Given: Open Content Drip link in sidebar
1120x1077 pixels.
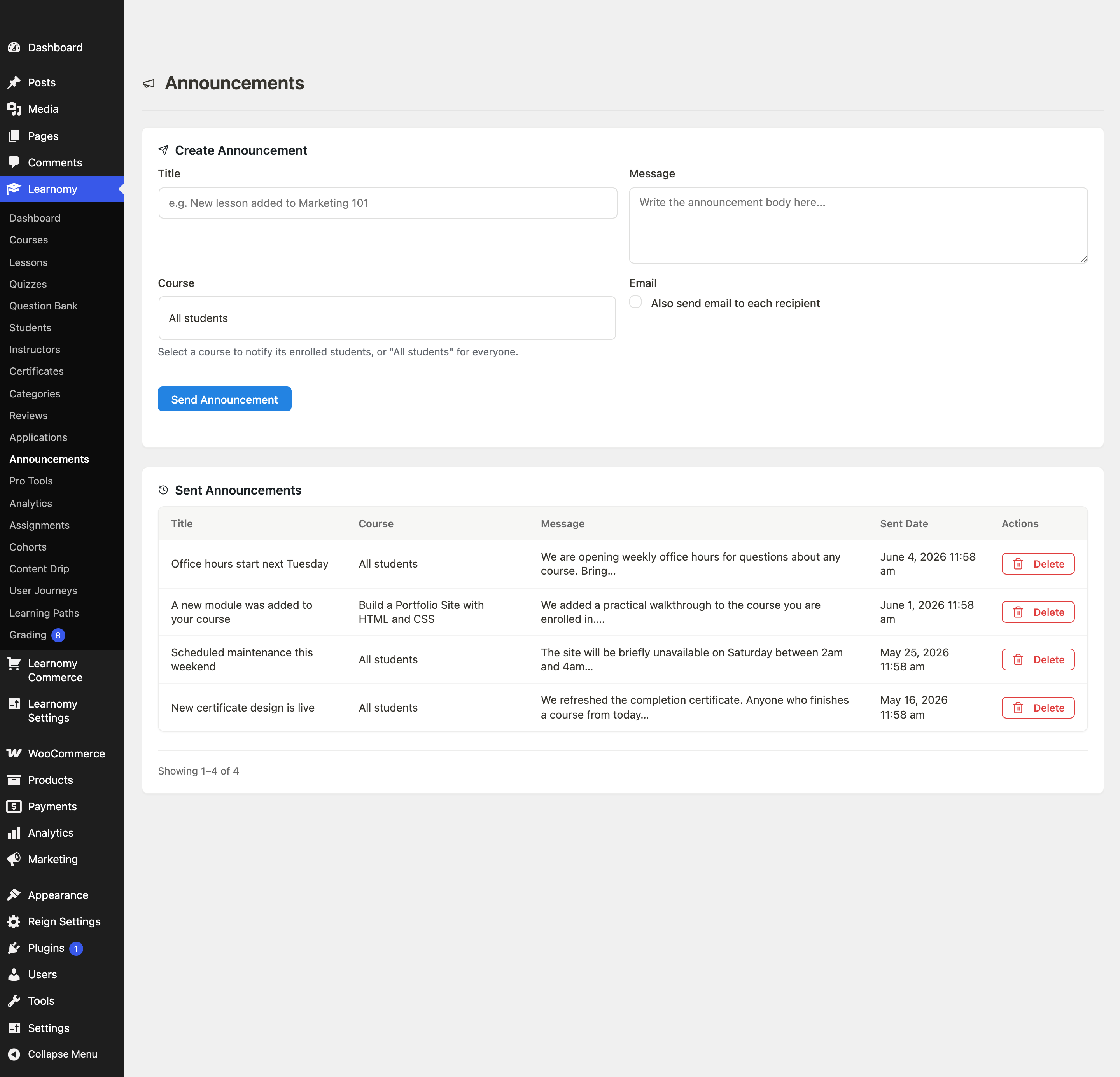Looking at the screenshot, I should click(x=39, y=568).
